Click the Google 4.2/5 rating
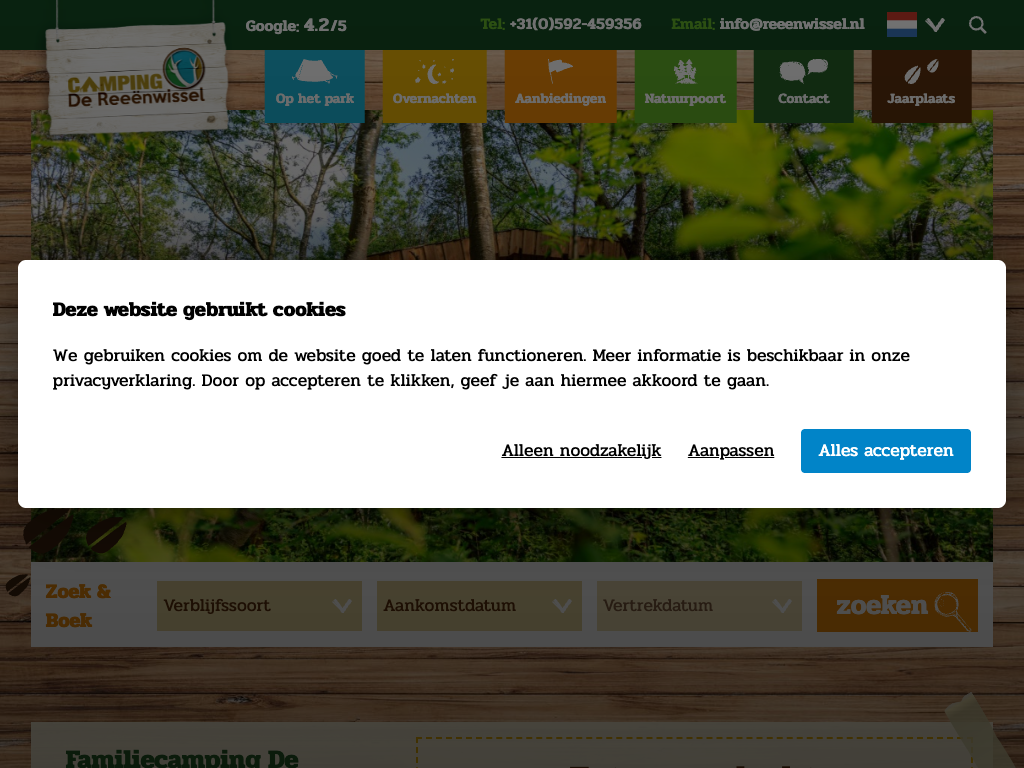This screenshot has height=768, width=1024. coord(296,25)
